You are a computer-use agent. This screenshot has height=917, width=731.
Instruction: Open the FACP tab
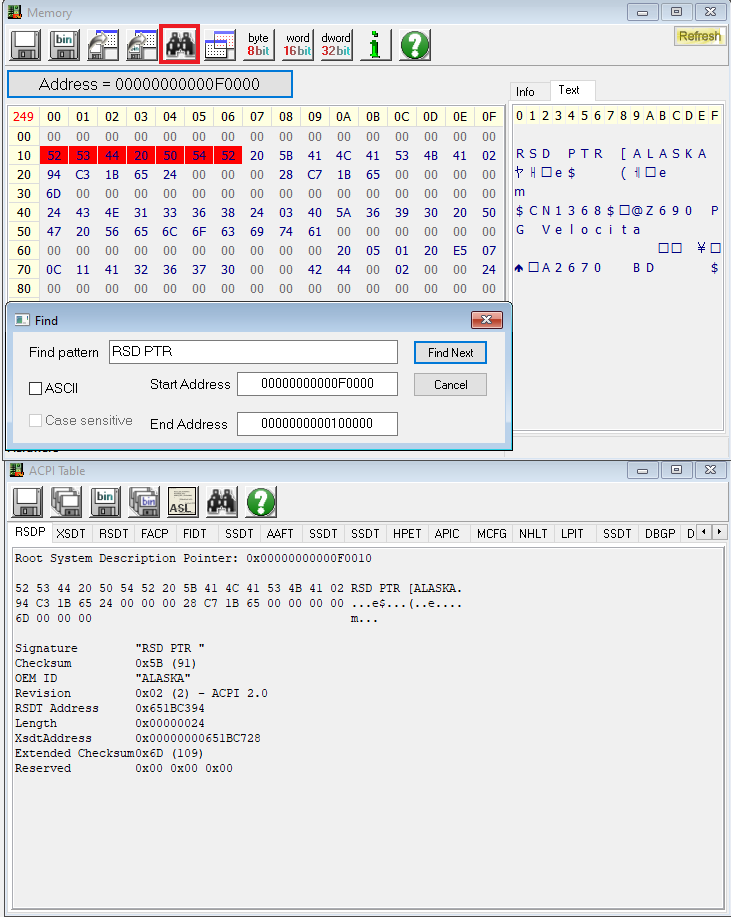[155, 533]
